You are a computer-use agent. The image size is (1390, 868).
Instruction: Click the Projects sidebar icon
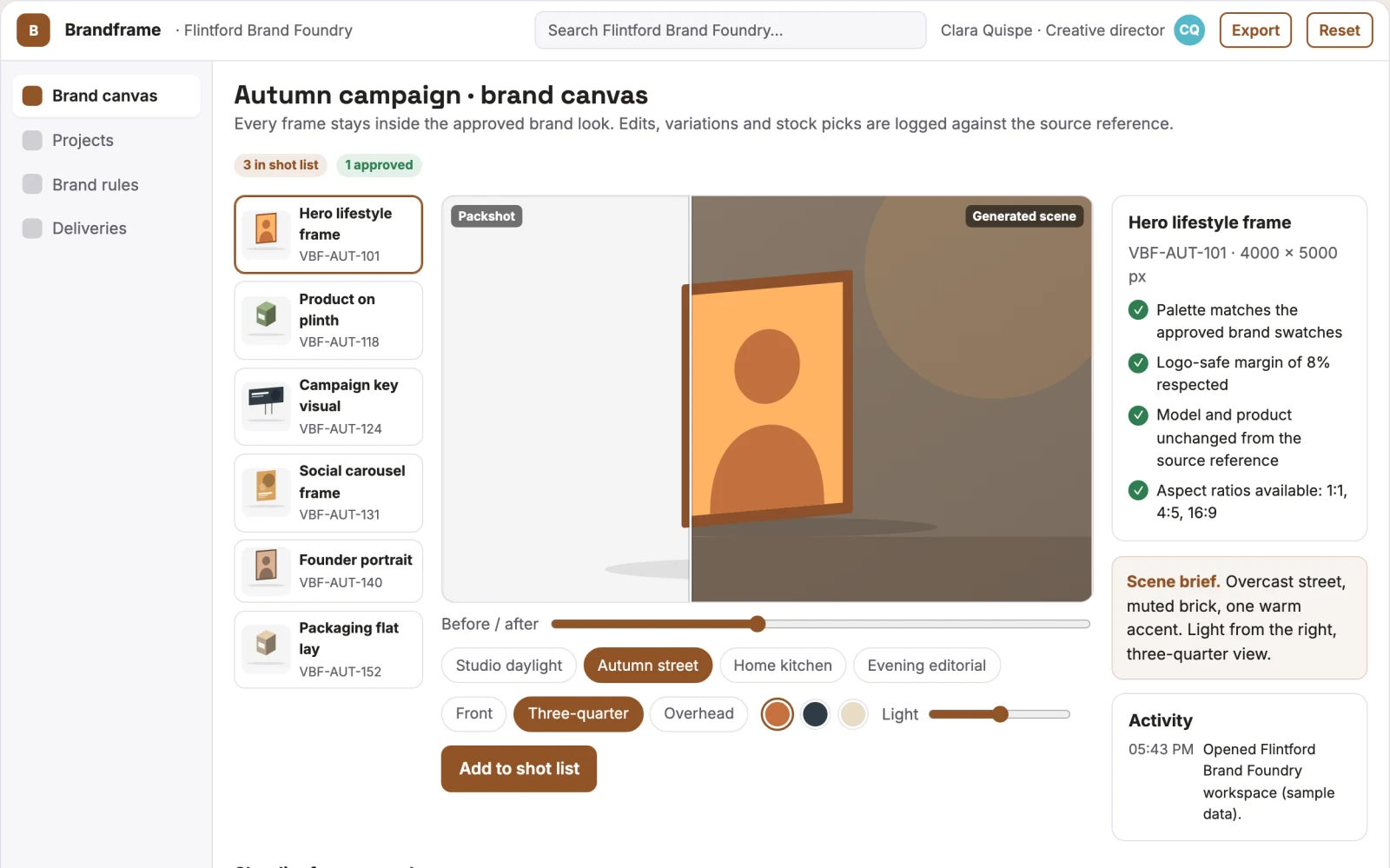pos(32,140)
